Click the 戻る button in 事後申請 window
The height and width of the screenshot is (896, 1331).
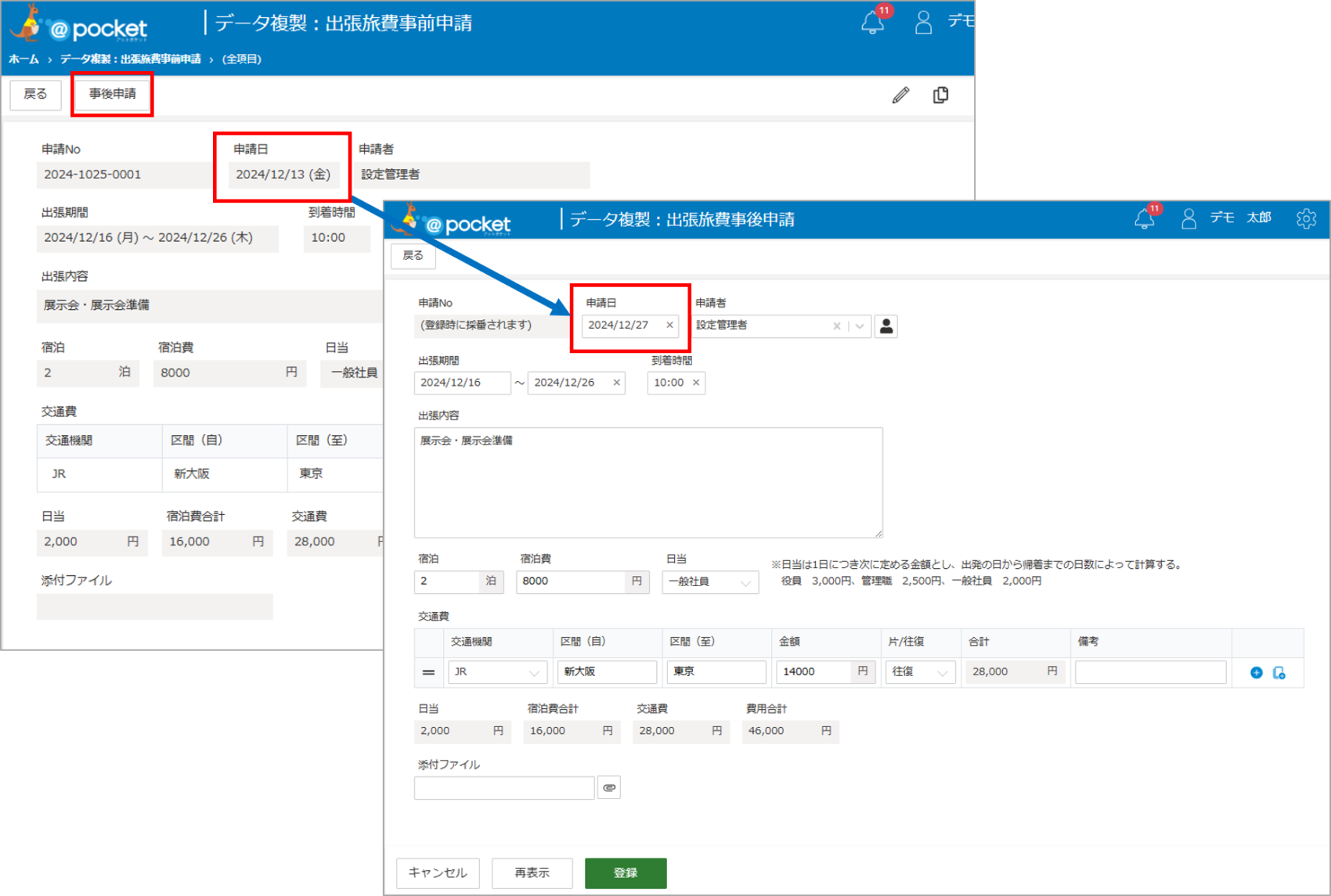point(413,256)
